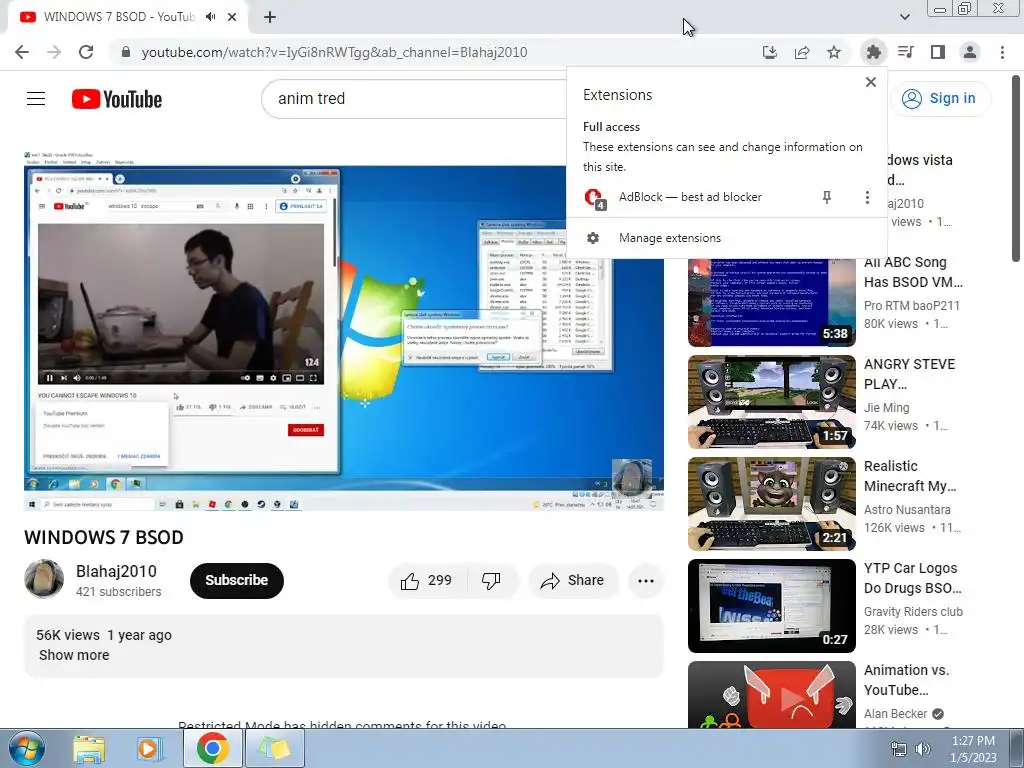Share the video
Viewport: 1024px width, 768px height.
[573, 581]
